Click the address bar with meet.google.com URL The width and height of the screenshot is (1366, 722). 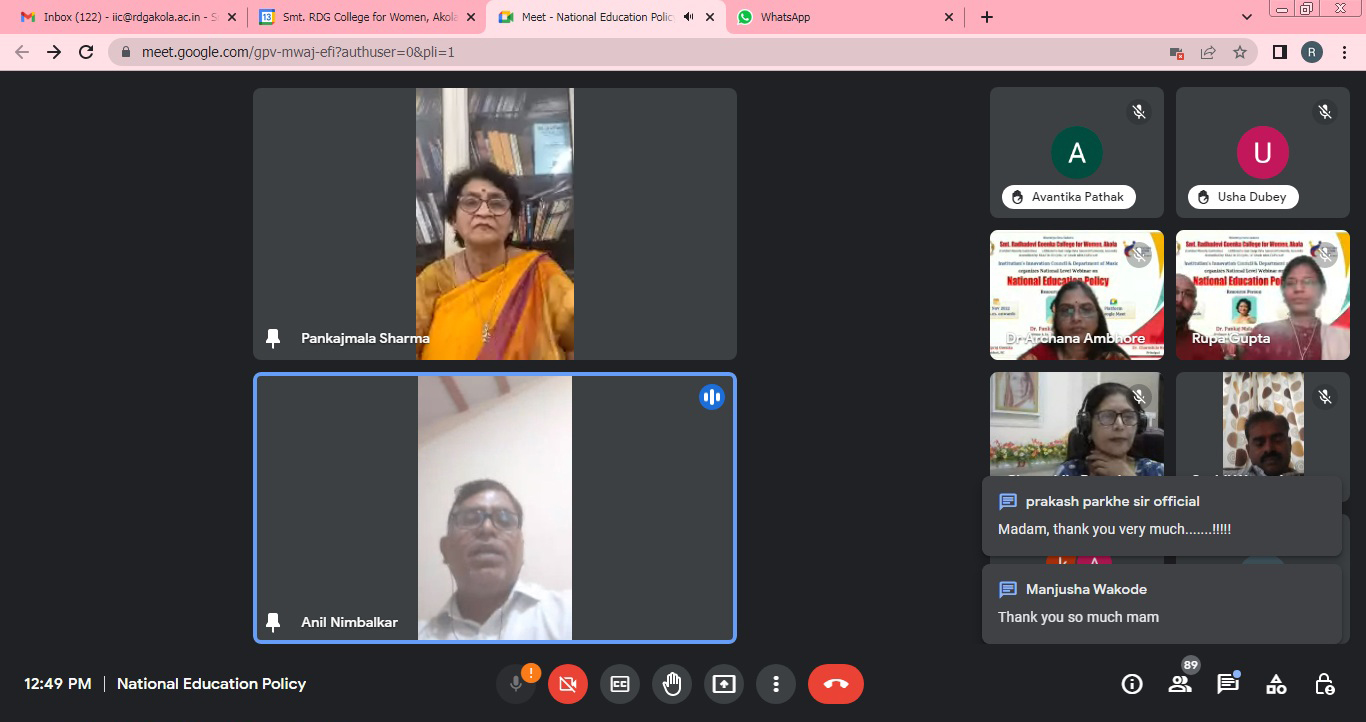640,52
